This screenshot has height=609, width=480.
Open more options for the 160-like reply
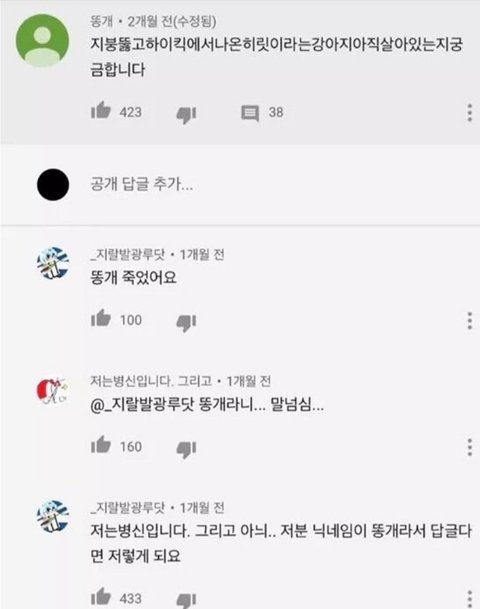470,447
